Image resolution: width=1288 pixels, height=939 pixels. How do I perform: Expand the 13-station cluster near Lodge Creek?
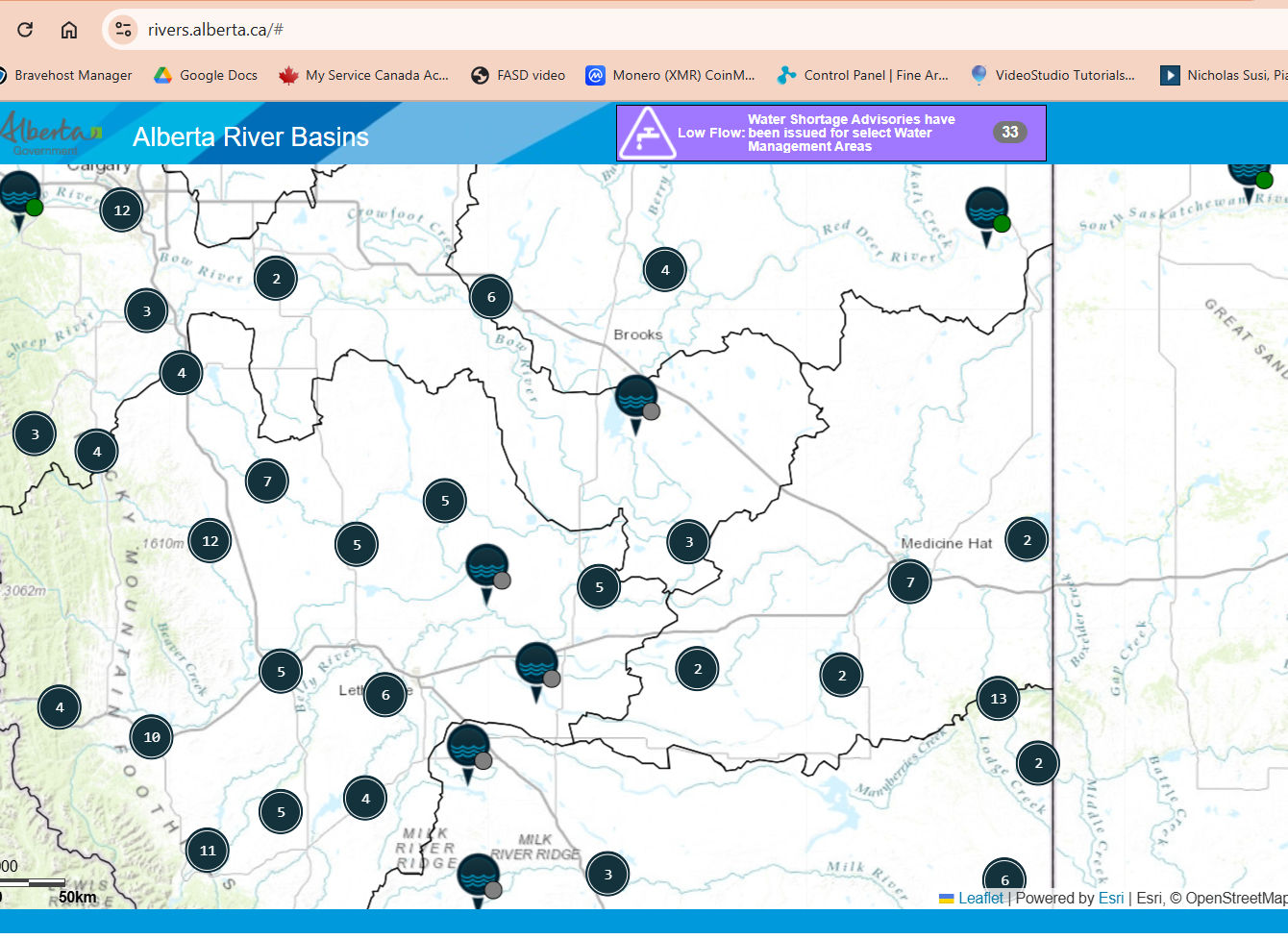tap(997, 700)
